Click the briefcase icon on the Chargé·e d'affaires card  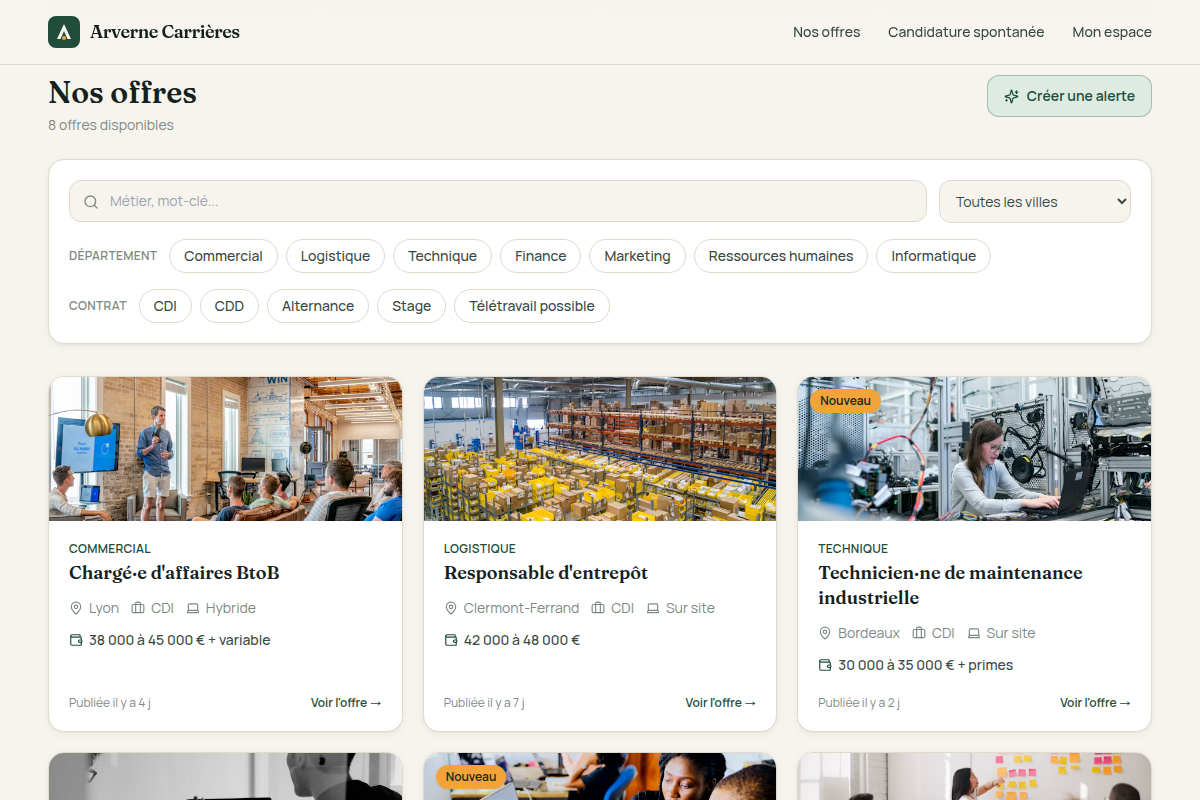click(138, 608)
